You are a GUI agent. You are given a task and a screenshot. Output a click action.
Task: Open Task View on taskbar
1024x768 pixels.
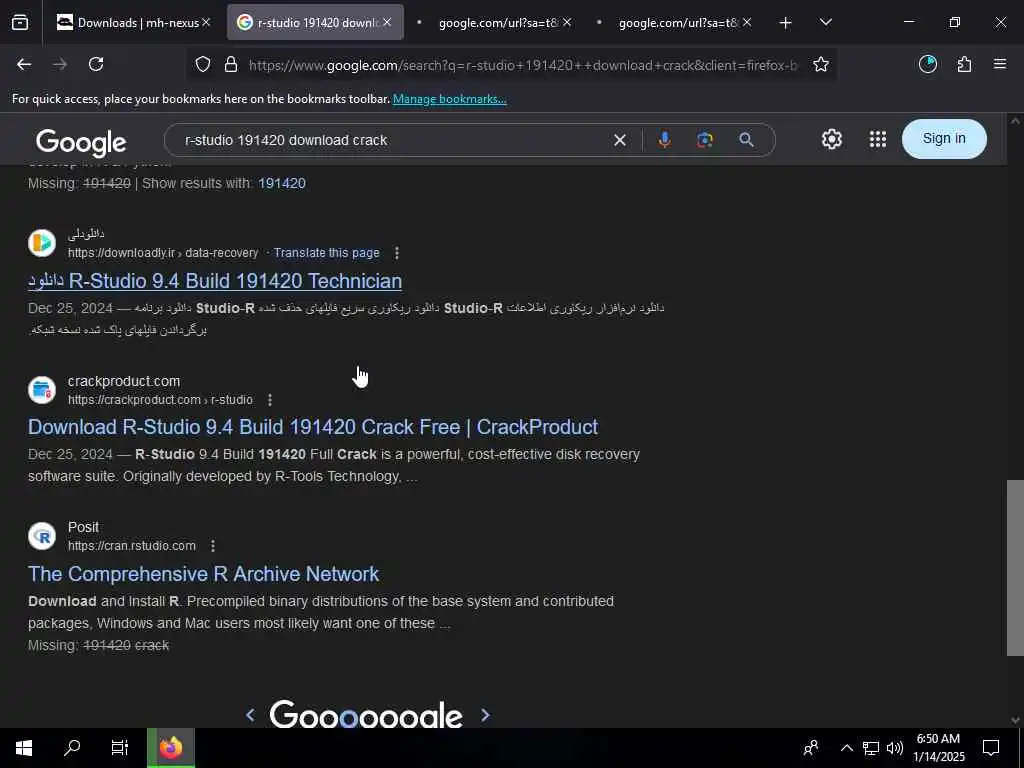[120, 748]
